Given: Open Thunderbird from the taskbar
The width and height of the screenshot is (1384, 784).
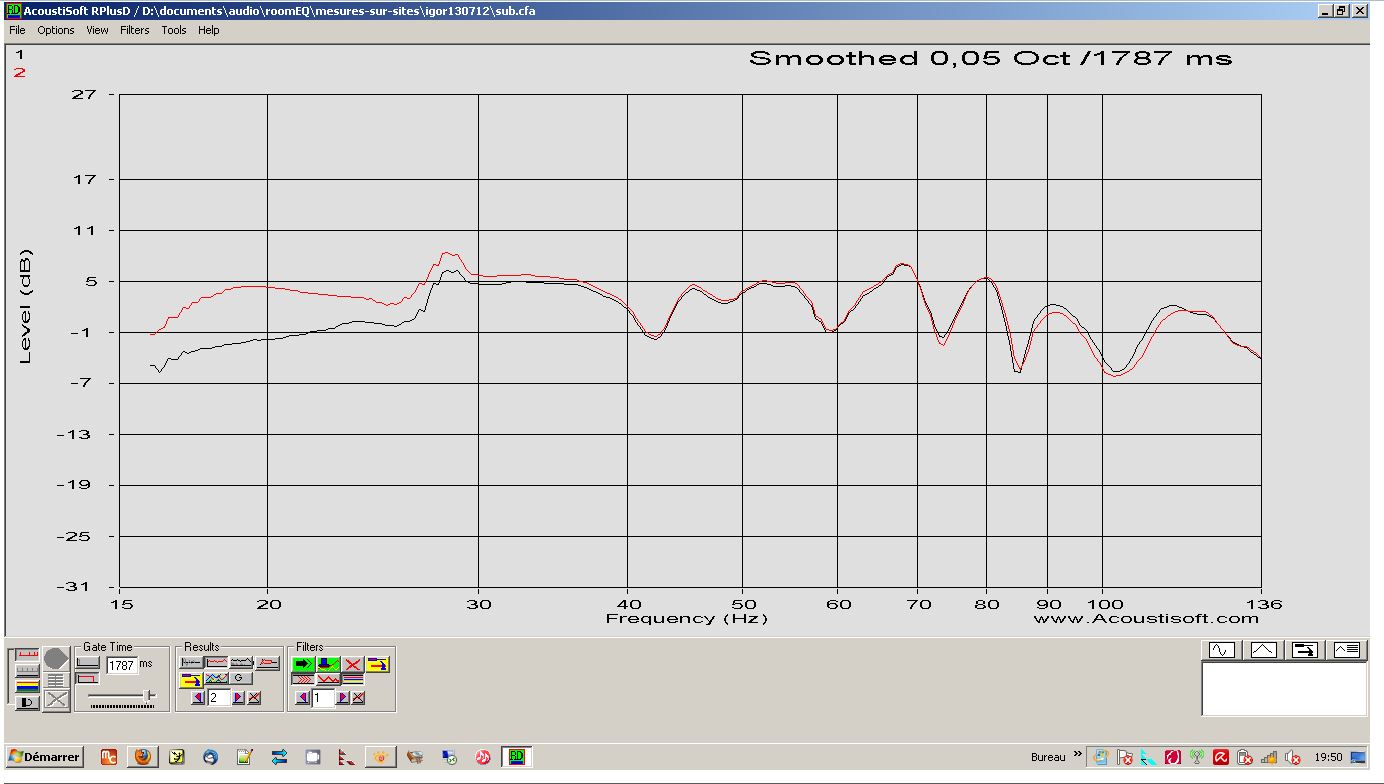Looking at the screenshot, I should pos(210,757).
